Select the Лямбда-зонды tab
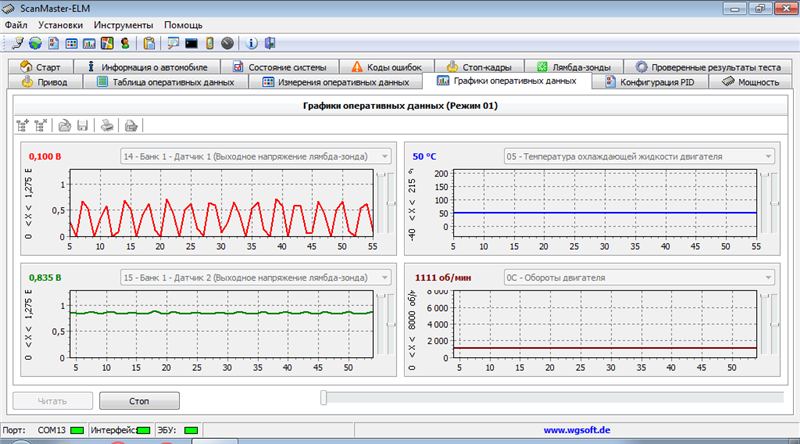800x444 pixels. coord(574,67)
